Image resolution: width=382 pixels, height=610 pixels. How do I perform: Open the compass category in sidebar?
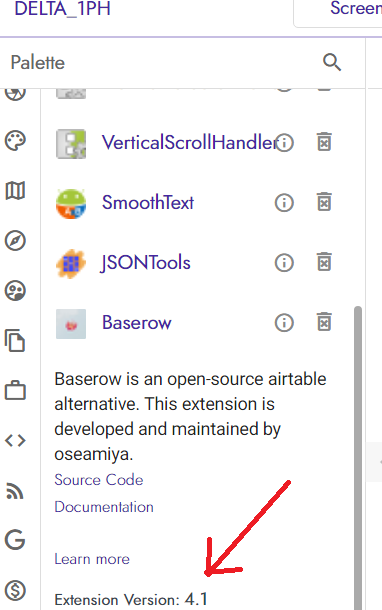pyautogui.click(x=15, y=240)
